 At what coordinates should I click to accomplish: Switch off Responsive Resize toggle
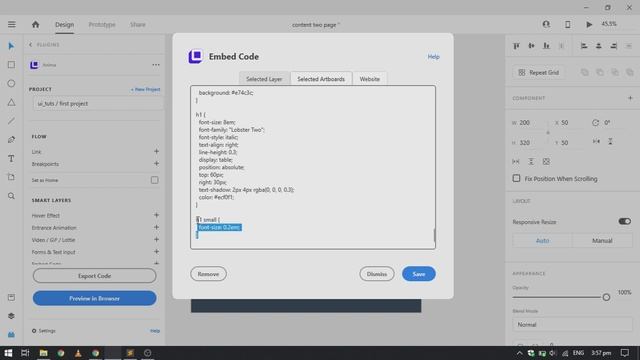click(624, 221)
